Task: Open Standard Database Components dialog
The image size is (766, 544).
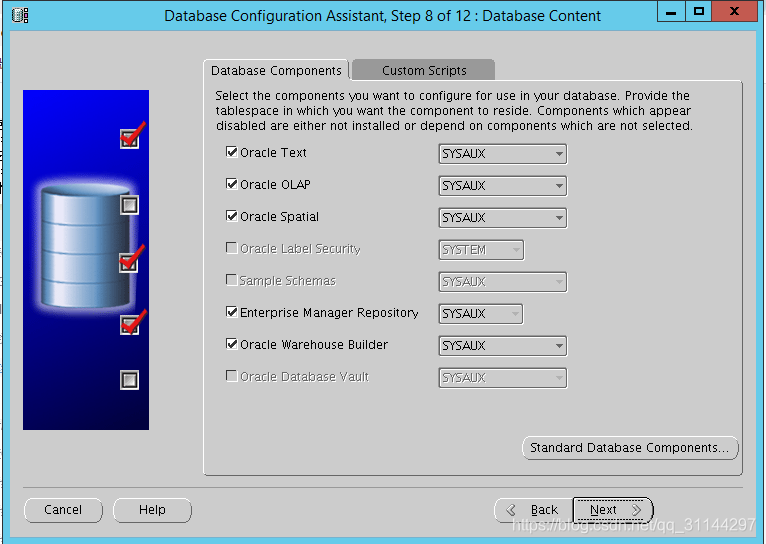Action: point(630,448)
